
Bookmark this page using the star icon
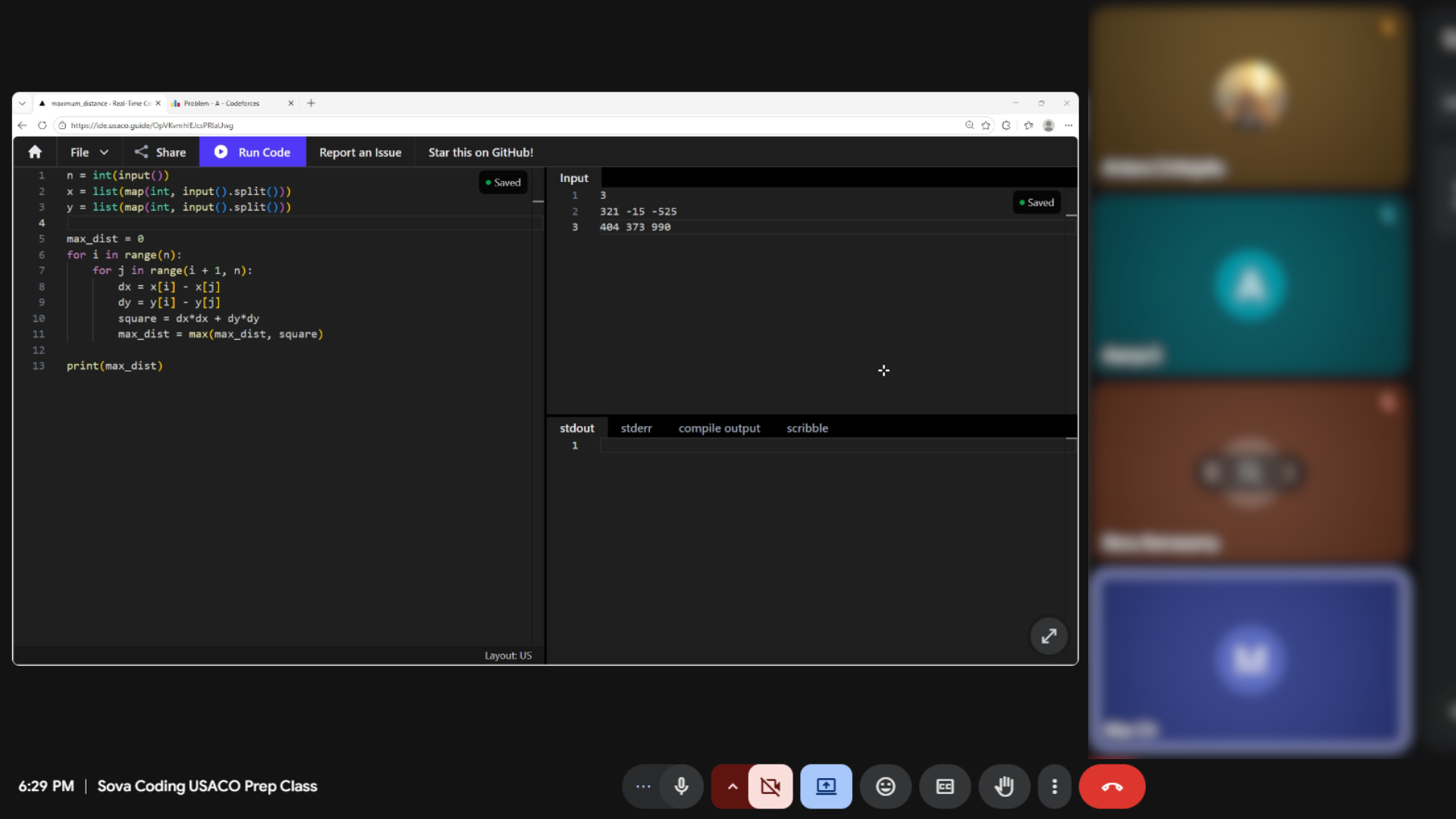(x=985, y=126)
